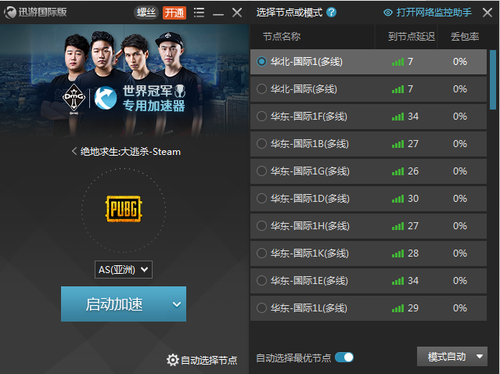The image size is (500, 374).
Task: Click signal bars icon of 华东-国际1E(多线)
Action: click(x=398, y=280)
